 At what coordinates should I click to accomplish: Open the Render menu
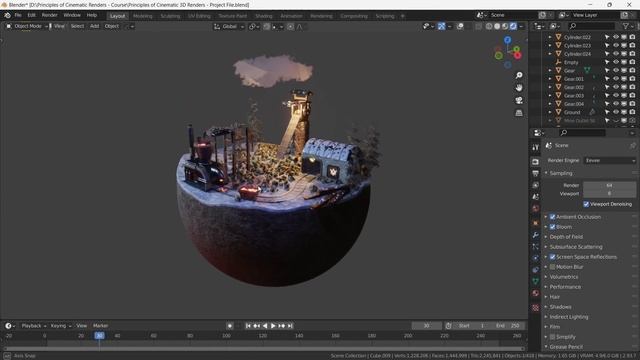50,15
